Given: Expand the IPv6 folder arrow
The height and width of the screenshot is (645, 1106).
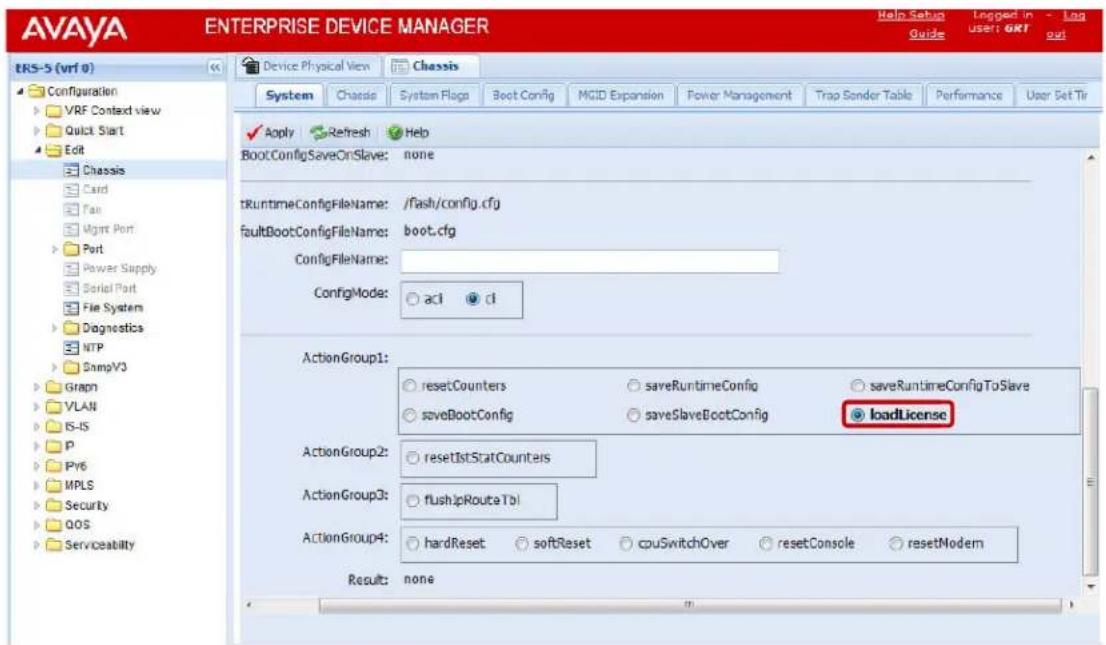Looking at the screenshot, I should (x=37, y=466).
